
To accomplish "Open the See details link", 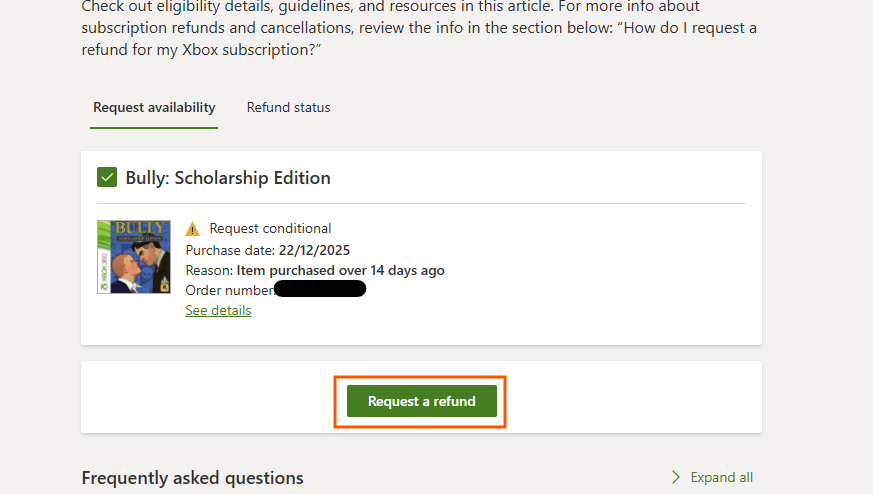I will (218, 311).
